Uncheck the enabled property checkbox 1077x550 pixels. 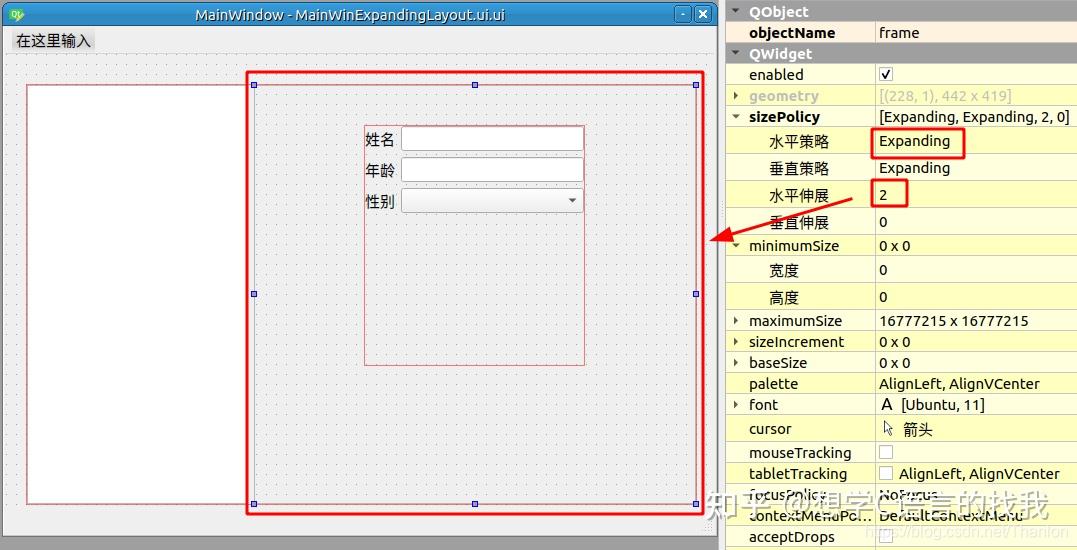886,75
